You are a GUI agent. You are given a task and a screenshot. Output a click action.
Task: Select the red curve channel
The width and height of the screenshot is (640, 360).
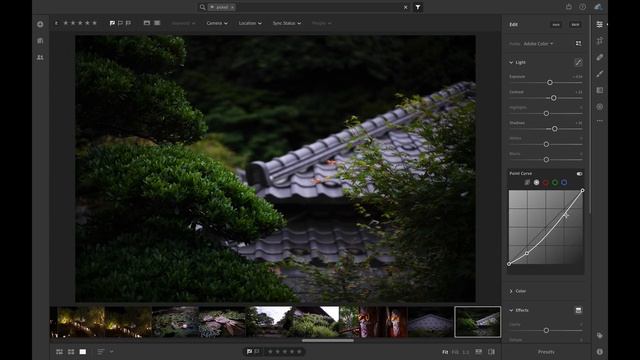[x=545, y=182]
